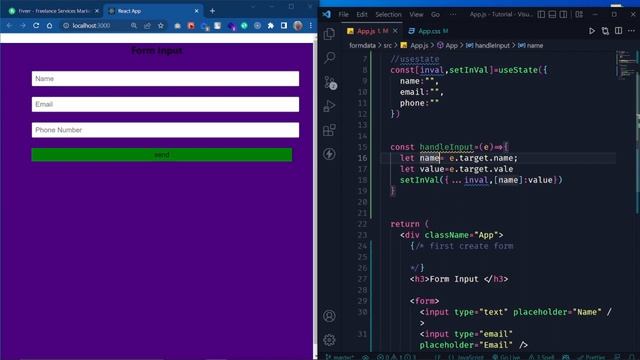The image size is (640, 360).
Task: Toggle bottom panel layout icon
Action: (552, 15)
